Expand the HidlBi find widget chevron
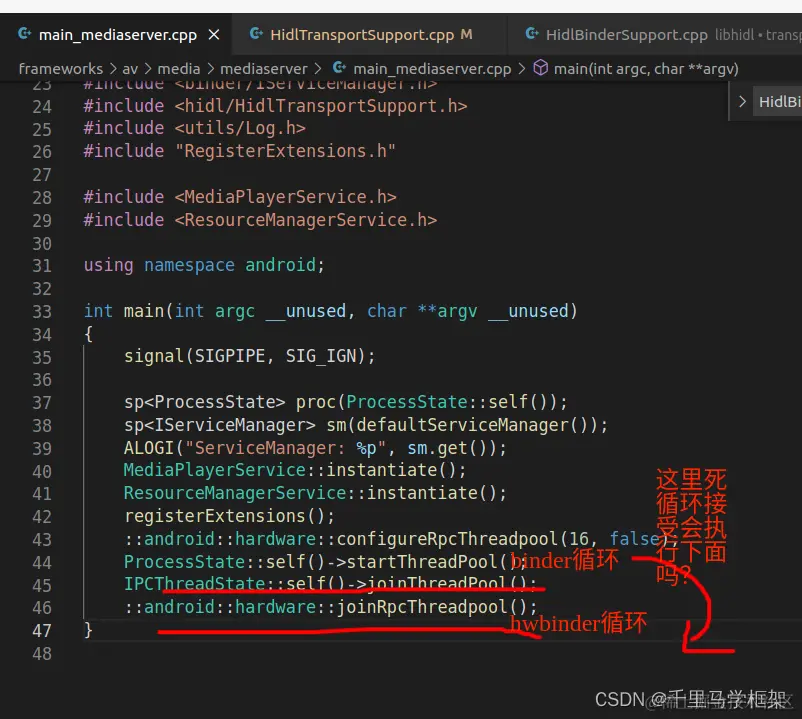This screenshot has width=802, height=719. pos(742,101)
